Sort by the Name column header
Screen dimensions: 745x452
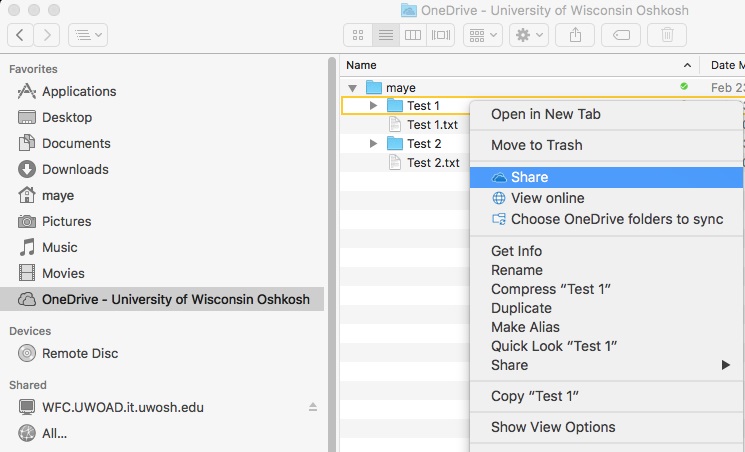519,65
